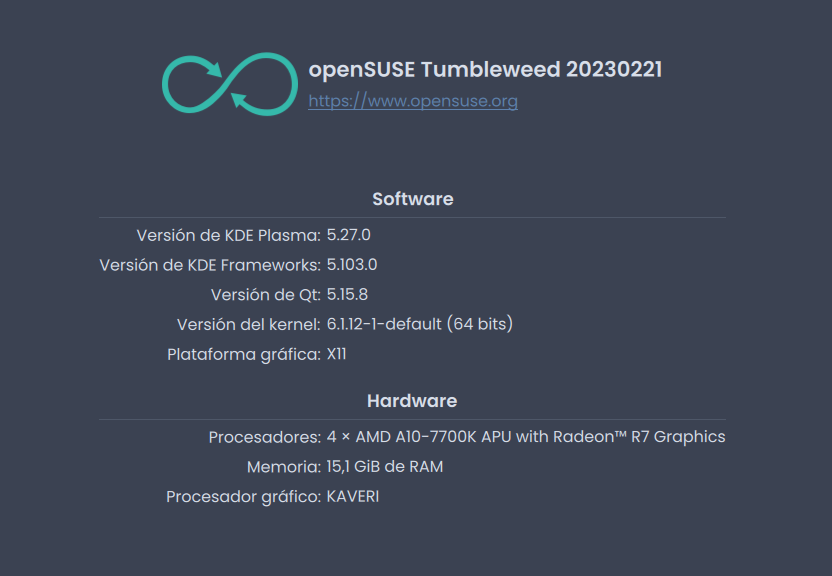Click the openSUSE infinity logo icon

230,84
